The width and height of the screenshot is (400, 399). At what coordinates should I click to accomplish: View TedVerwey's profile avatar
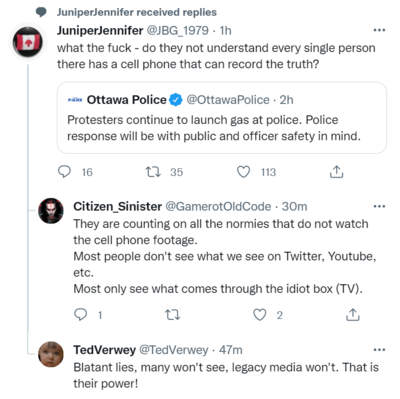click(51, 354)
